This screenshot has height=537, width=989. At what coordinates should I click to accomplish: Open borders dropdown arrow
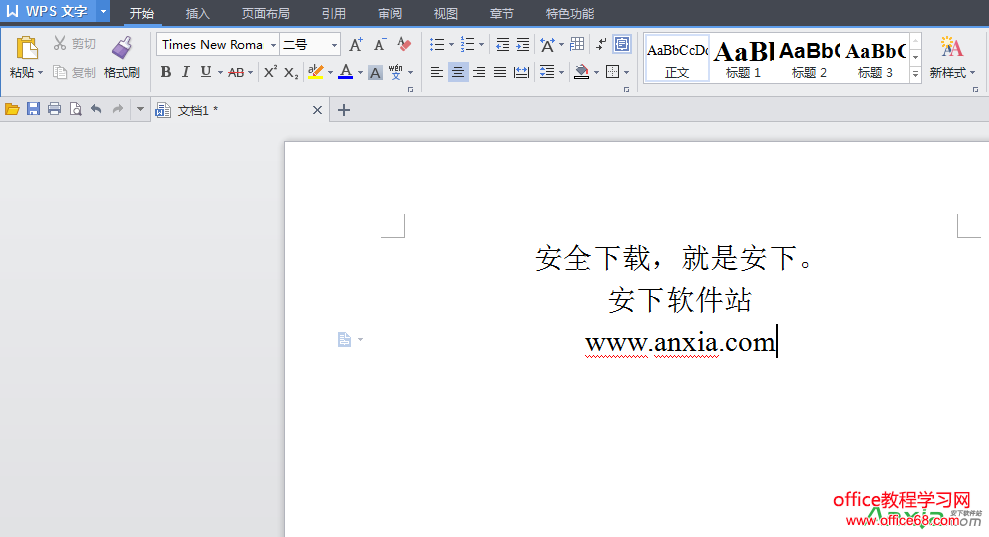coord(626,73)
